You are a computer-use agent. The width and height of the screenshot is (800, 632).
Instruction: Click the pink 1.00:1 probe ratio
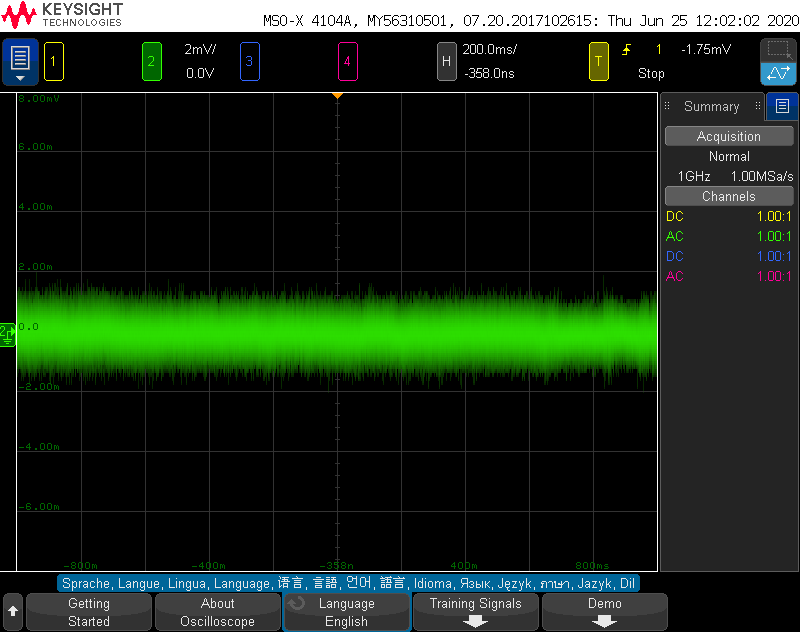tap(774, 276)
